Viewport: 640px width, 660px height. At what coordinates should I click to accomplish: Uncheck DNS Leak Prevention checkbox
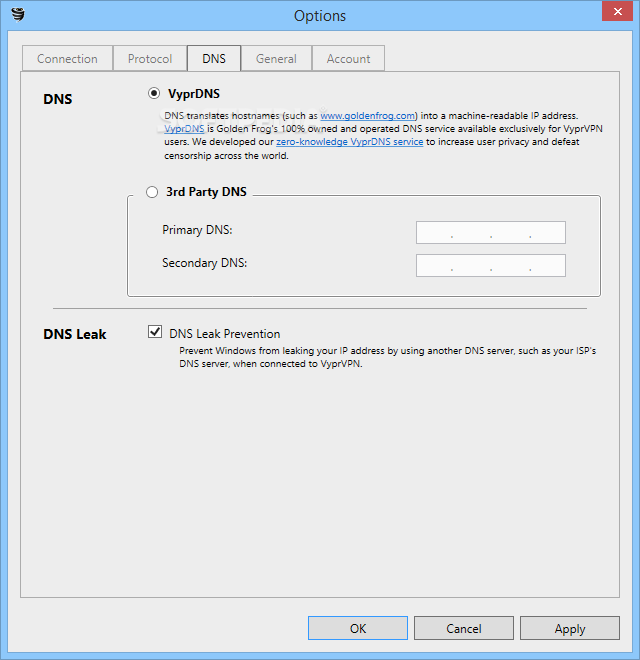pos(155,332)
